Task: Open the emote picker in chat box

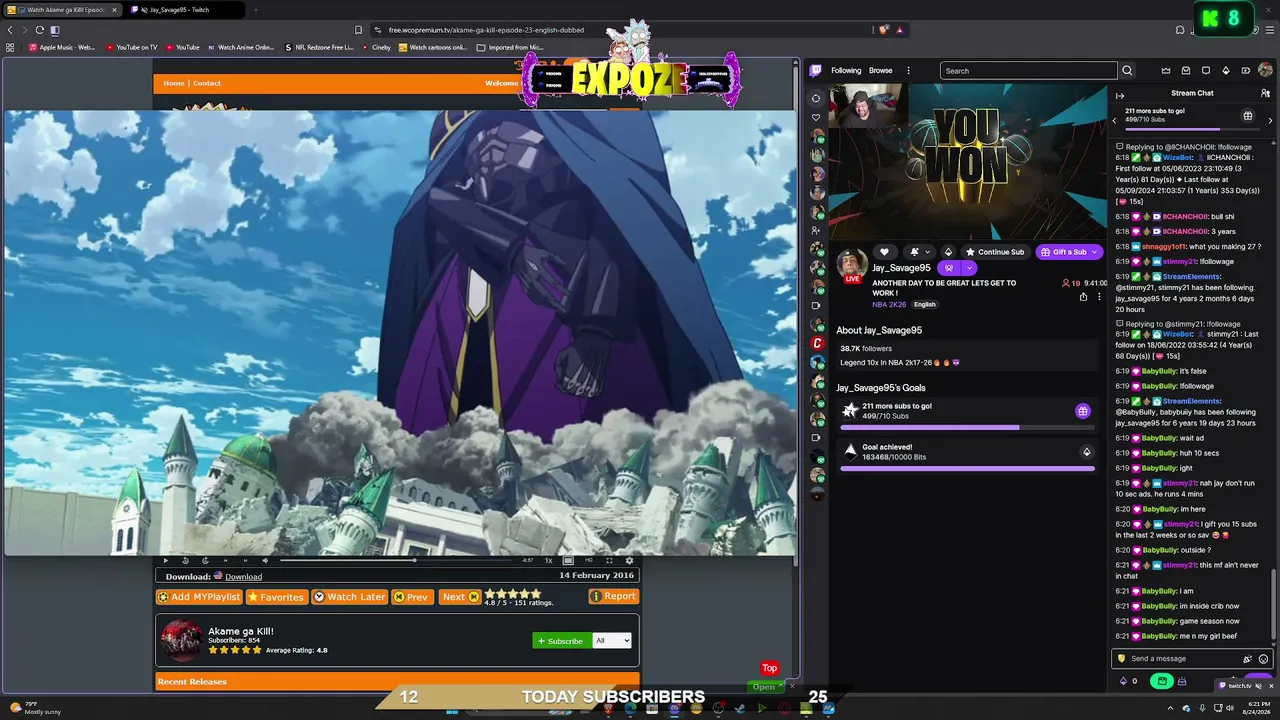Action: coord(1264,658)
